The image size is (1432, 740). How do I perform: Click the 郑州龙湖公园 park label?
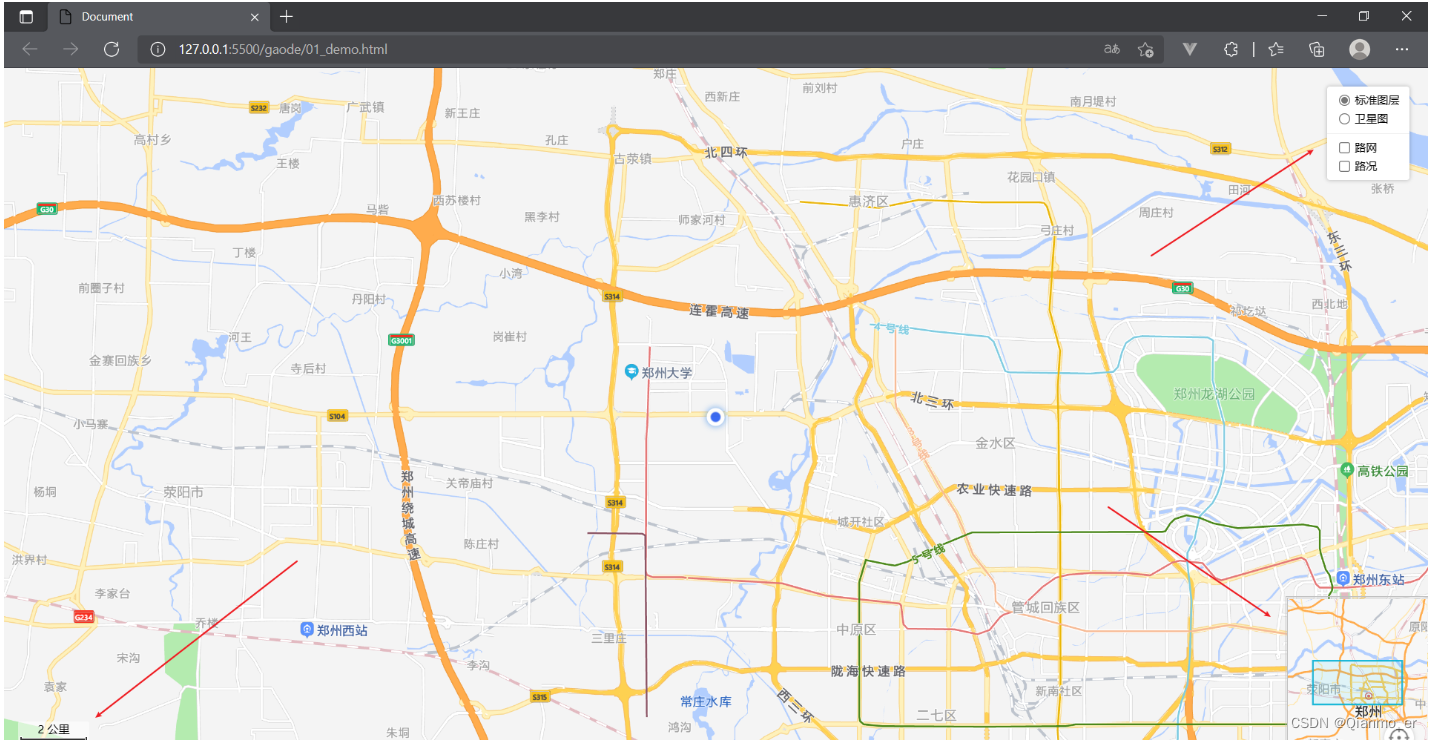[x=1214, y=394]
